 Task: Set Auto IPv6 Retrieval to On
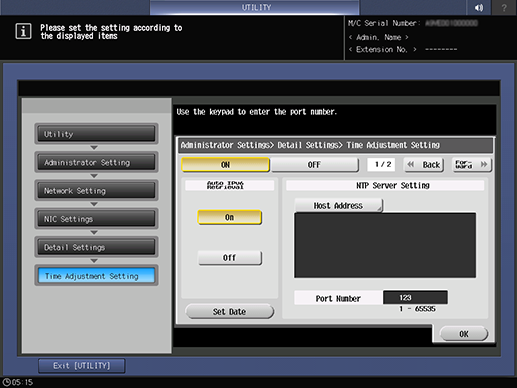[x=229, y=217]
